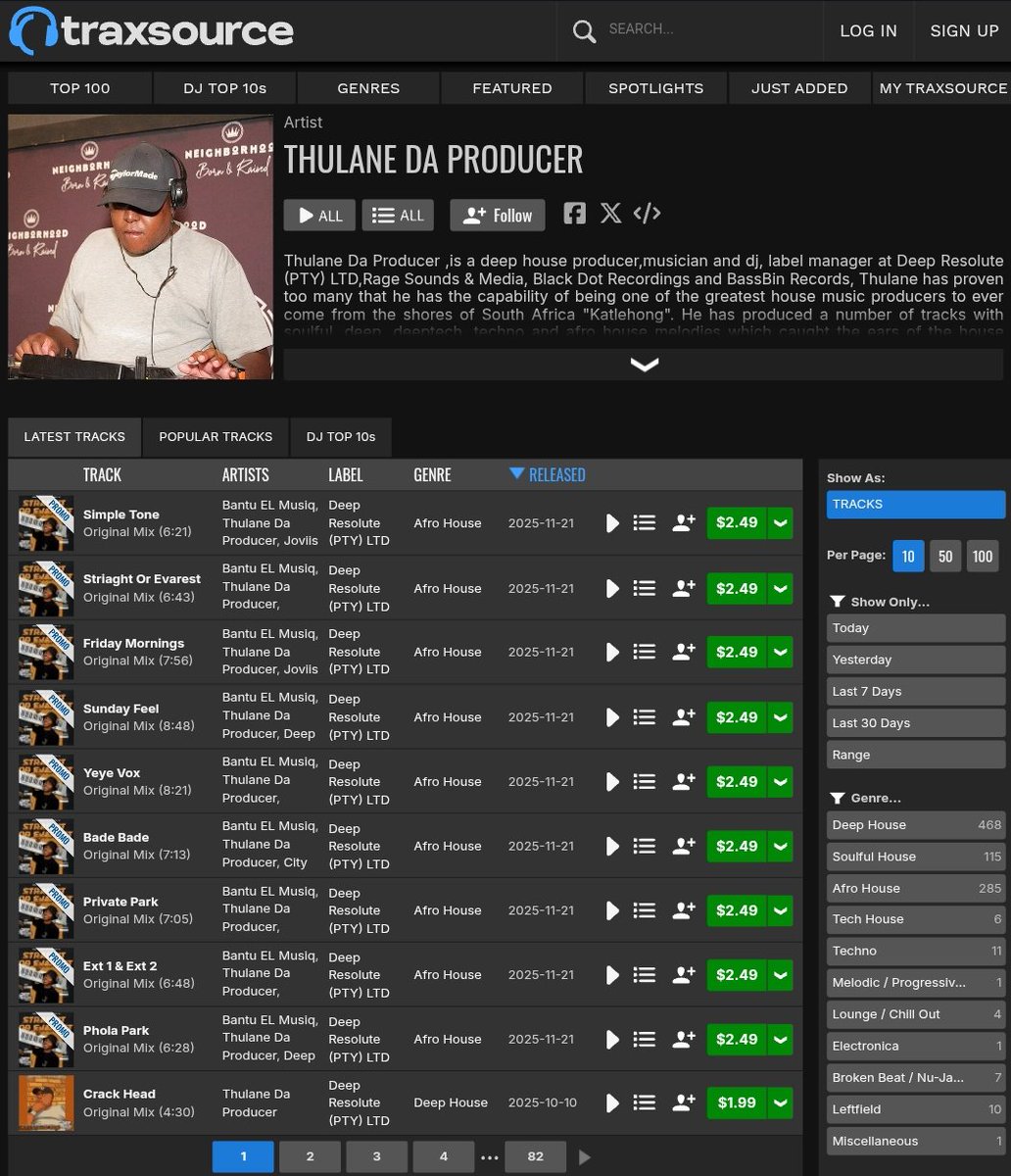Switch to artist DJ TOP 10s tab
1011x1176 pixels.
click(x=340, y=437)
